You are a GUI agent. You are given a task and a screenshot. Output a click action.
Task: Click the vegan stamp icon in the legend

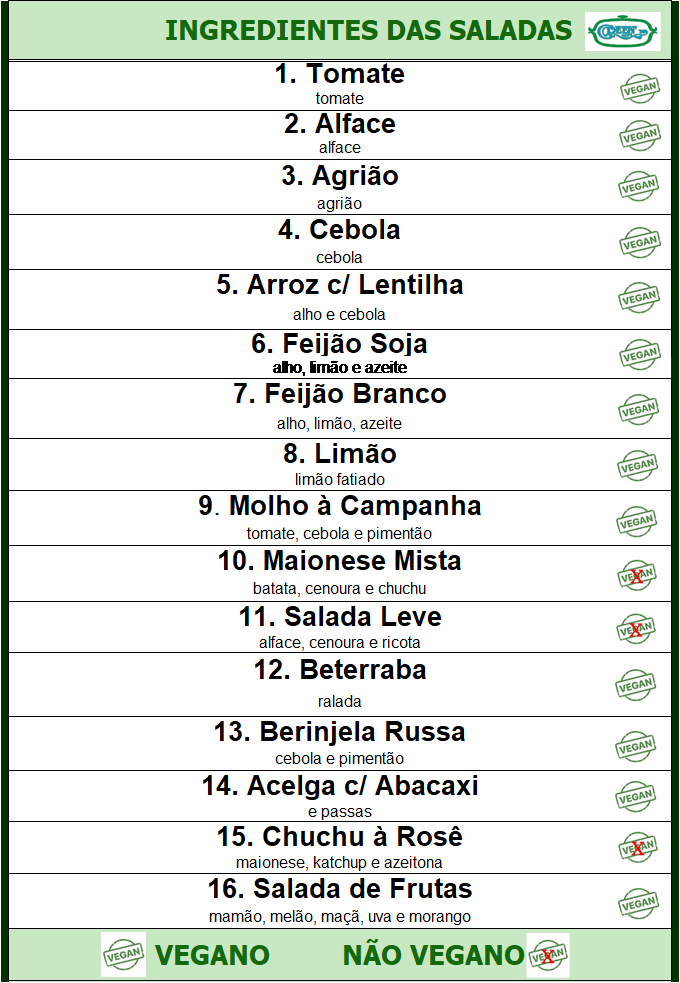123,955
